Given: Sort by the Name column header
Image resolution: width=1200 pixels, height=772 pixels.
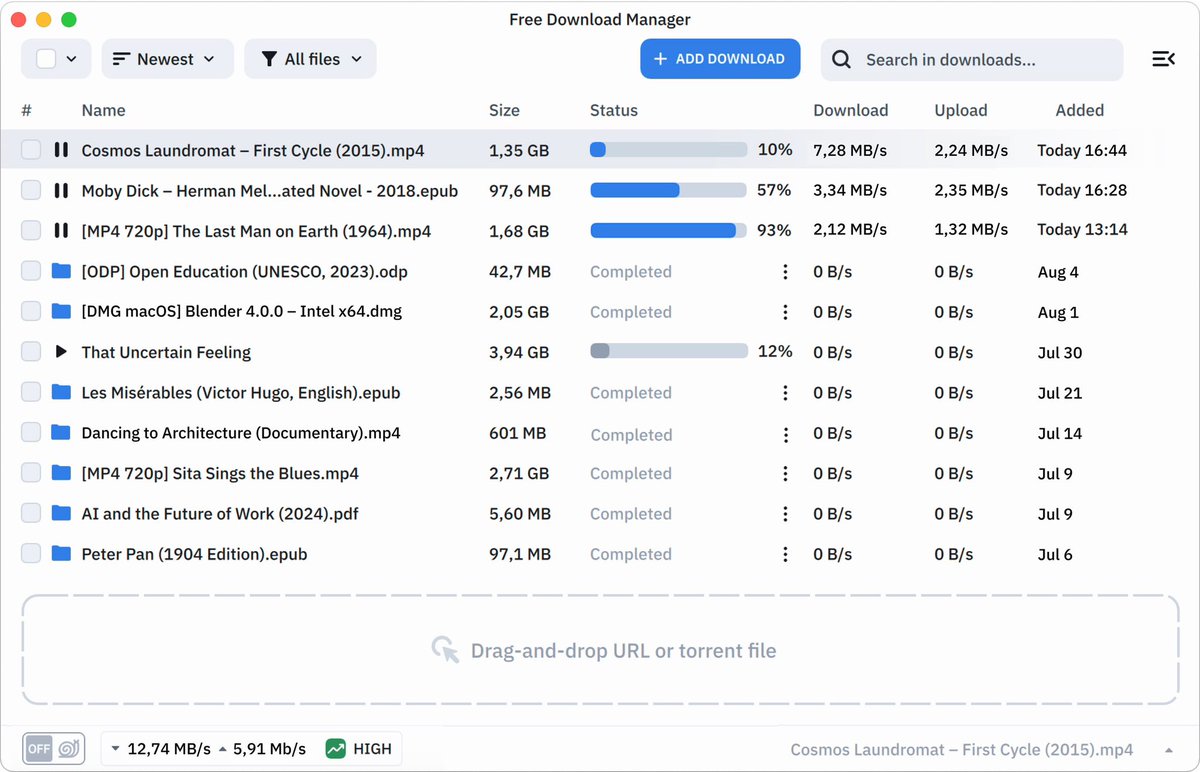Looking at the screenshot, I should [103, 110].
